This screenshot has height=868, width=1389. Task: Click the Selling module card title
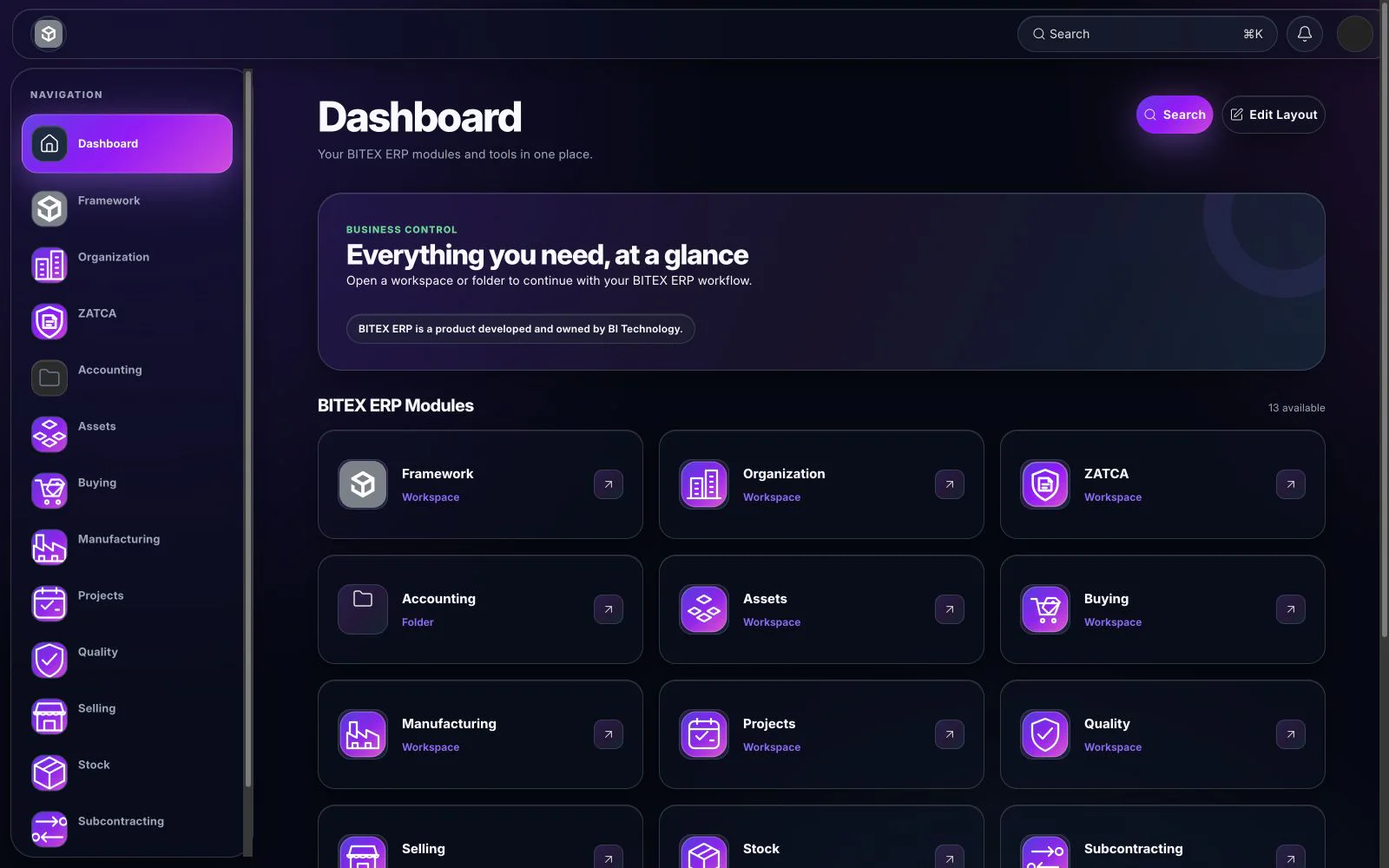pyautogui.click(x=424, y=849)
